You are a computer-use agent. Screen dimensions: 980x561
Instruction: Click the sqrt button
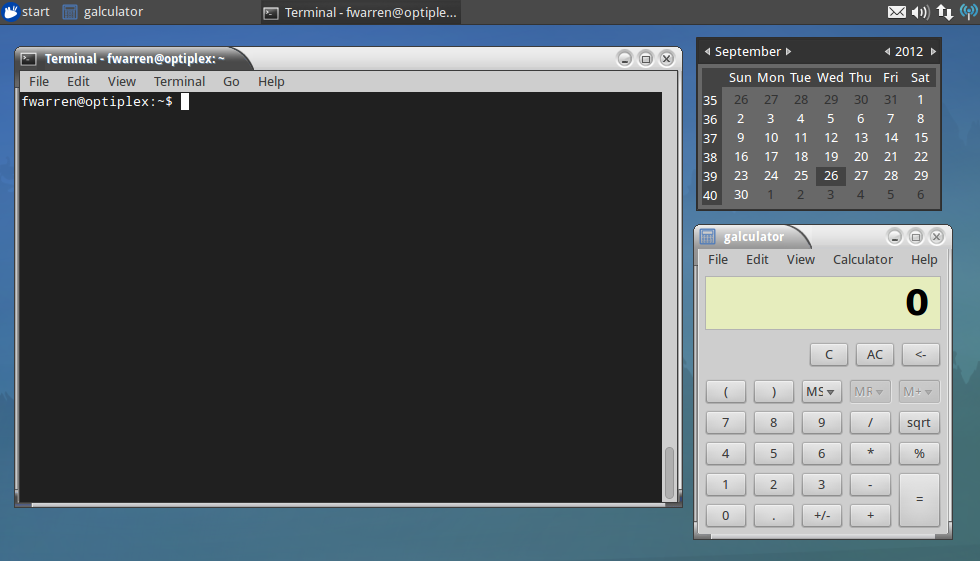point(919,423)
